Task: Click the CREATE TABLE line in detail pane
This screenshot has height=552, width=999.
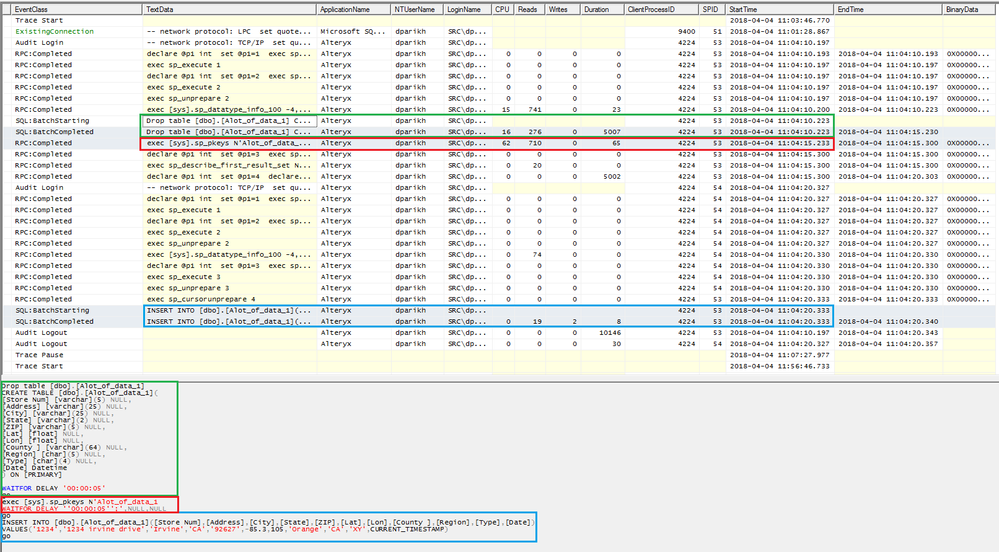Action: (x=80, y=393)
